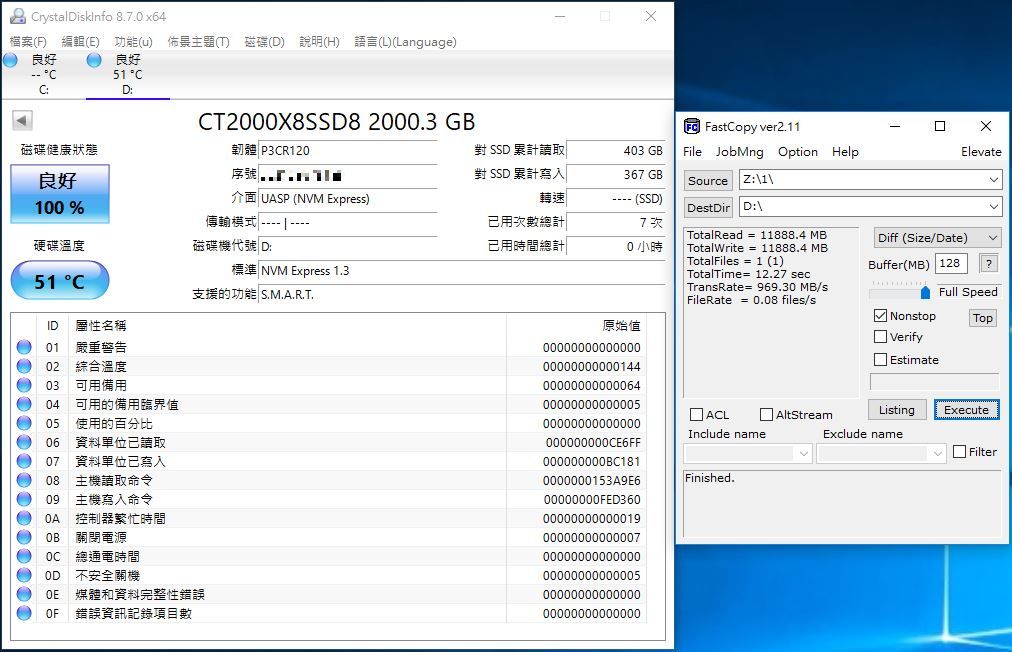
Task: Enable the Filter checkbox
Action: point(960,452)
